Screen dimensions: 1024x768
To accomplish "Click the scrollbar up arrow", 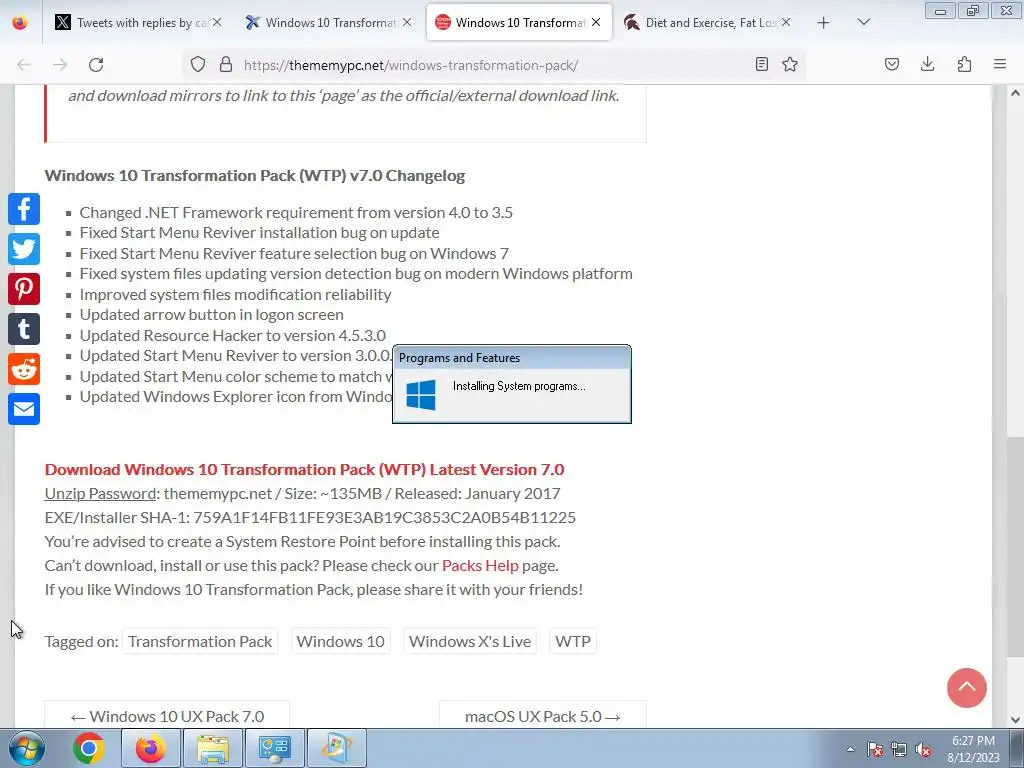I will click(x=1015, y=93).
